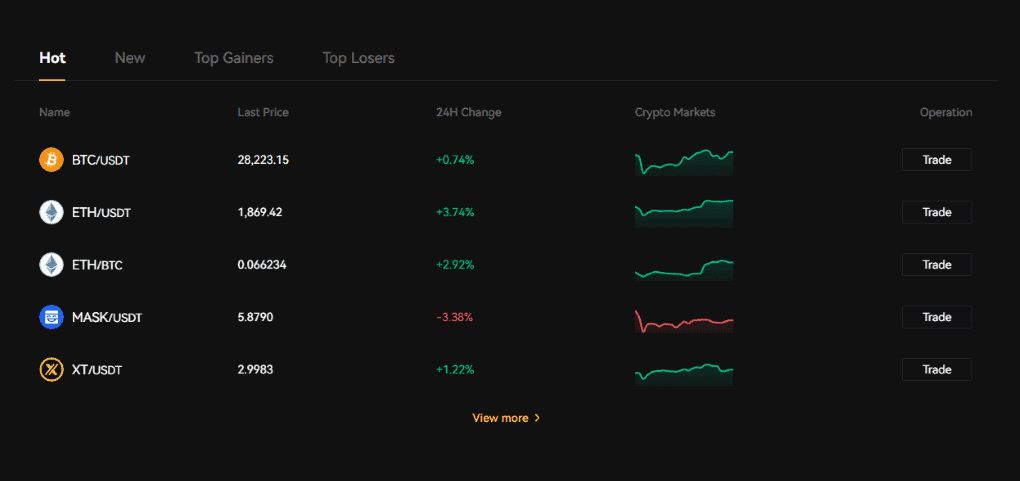The image size is (1020, 481).
Task: Click the MASK coin icon
Action: point(51,318)
